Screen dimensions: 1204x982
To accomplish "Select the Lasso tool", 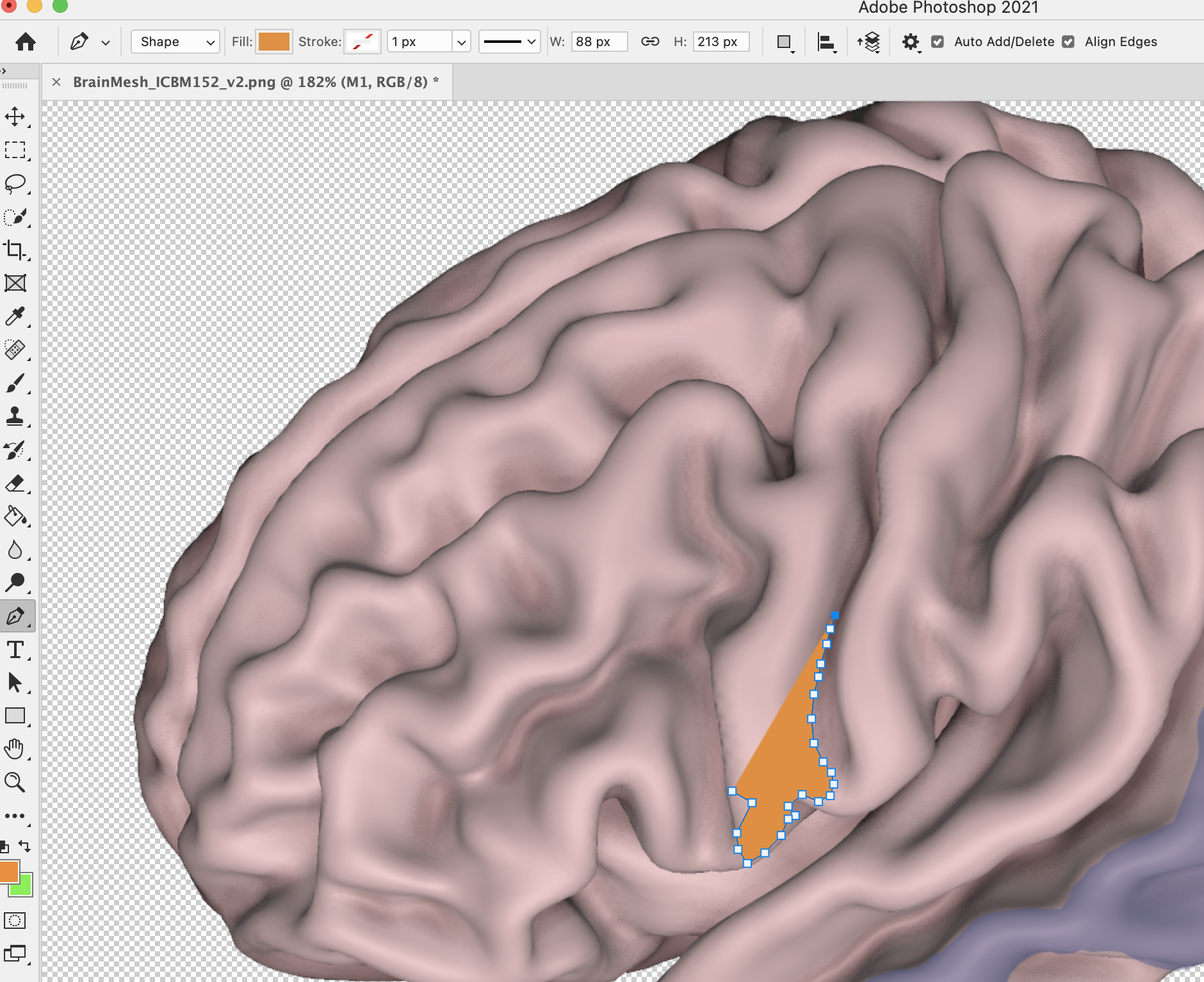I will click(x=15, y=184).
